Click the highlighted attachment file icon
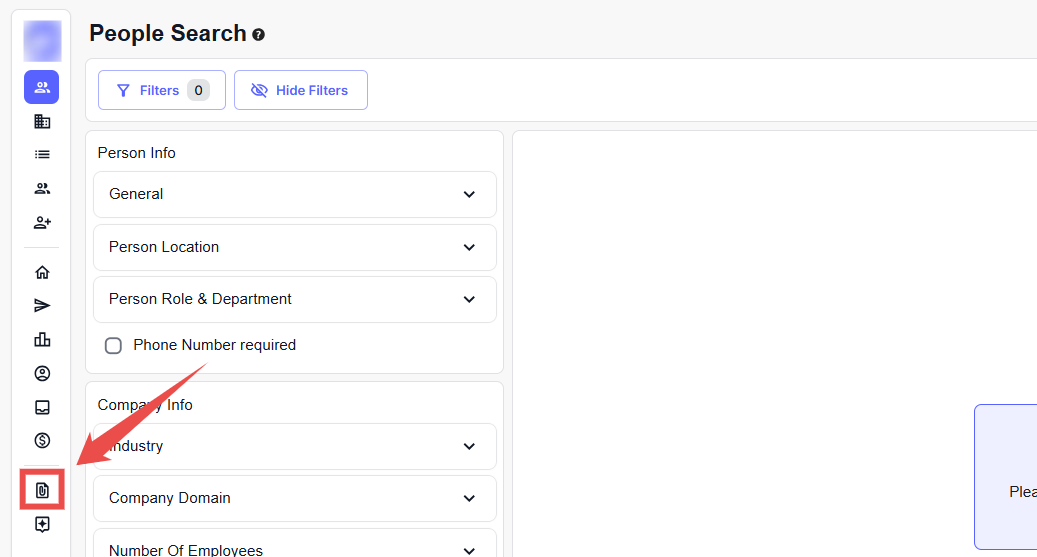 (x=42, y=490)
